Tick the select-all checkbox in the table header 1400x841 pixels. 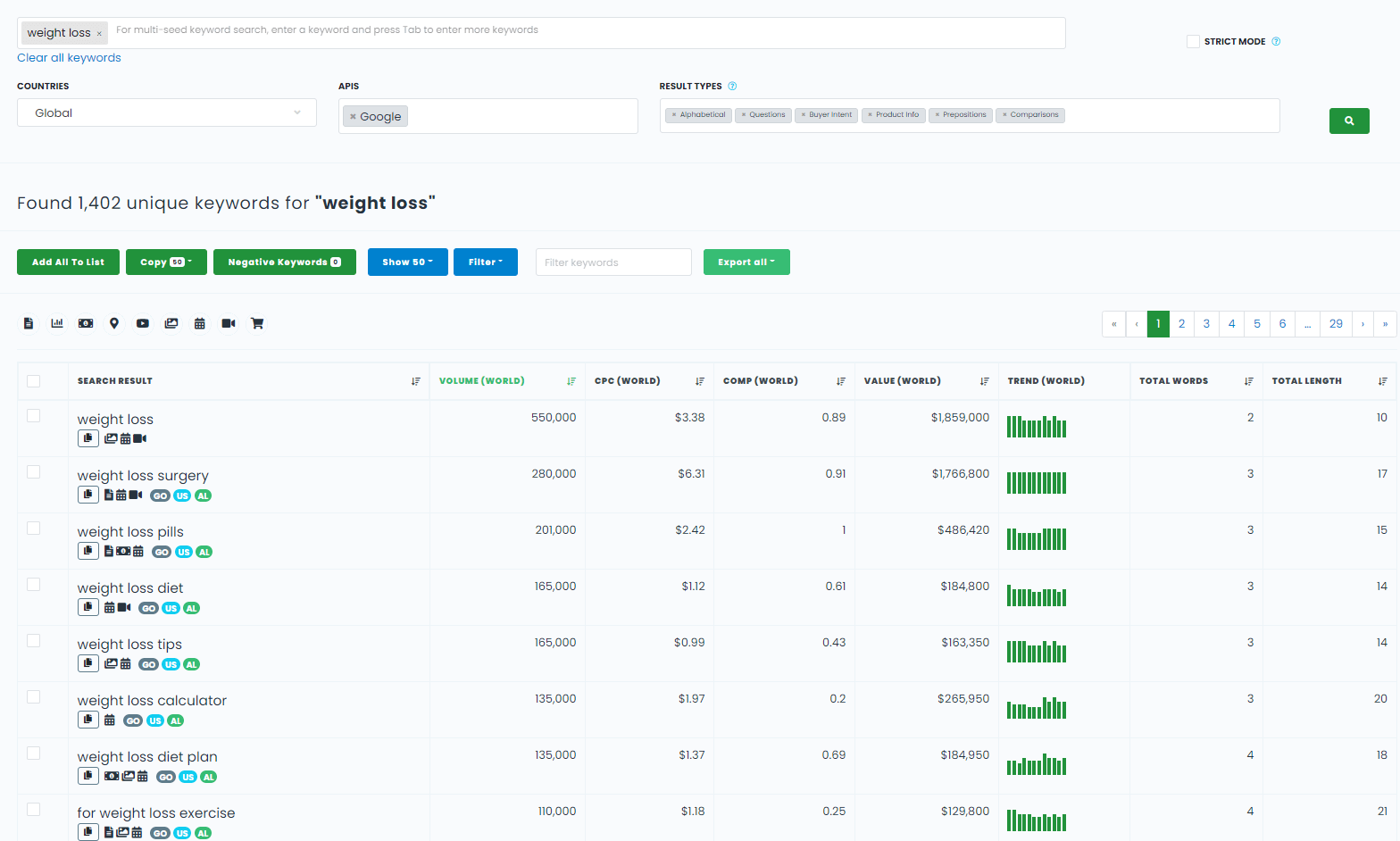(34, 381)
